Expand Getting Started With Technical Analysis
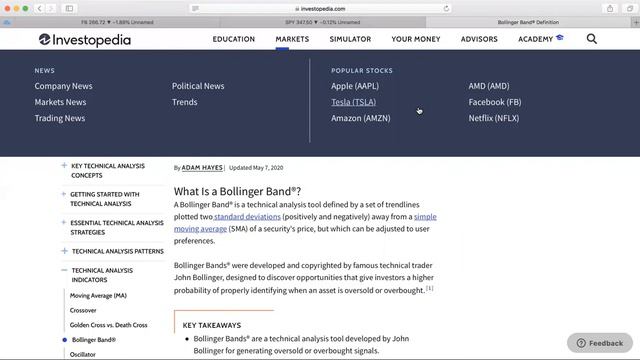This screenshot has height=360, width=640. point(64,194)
